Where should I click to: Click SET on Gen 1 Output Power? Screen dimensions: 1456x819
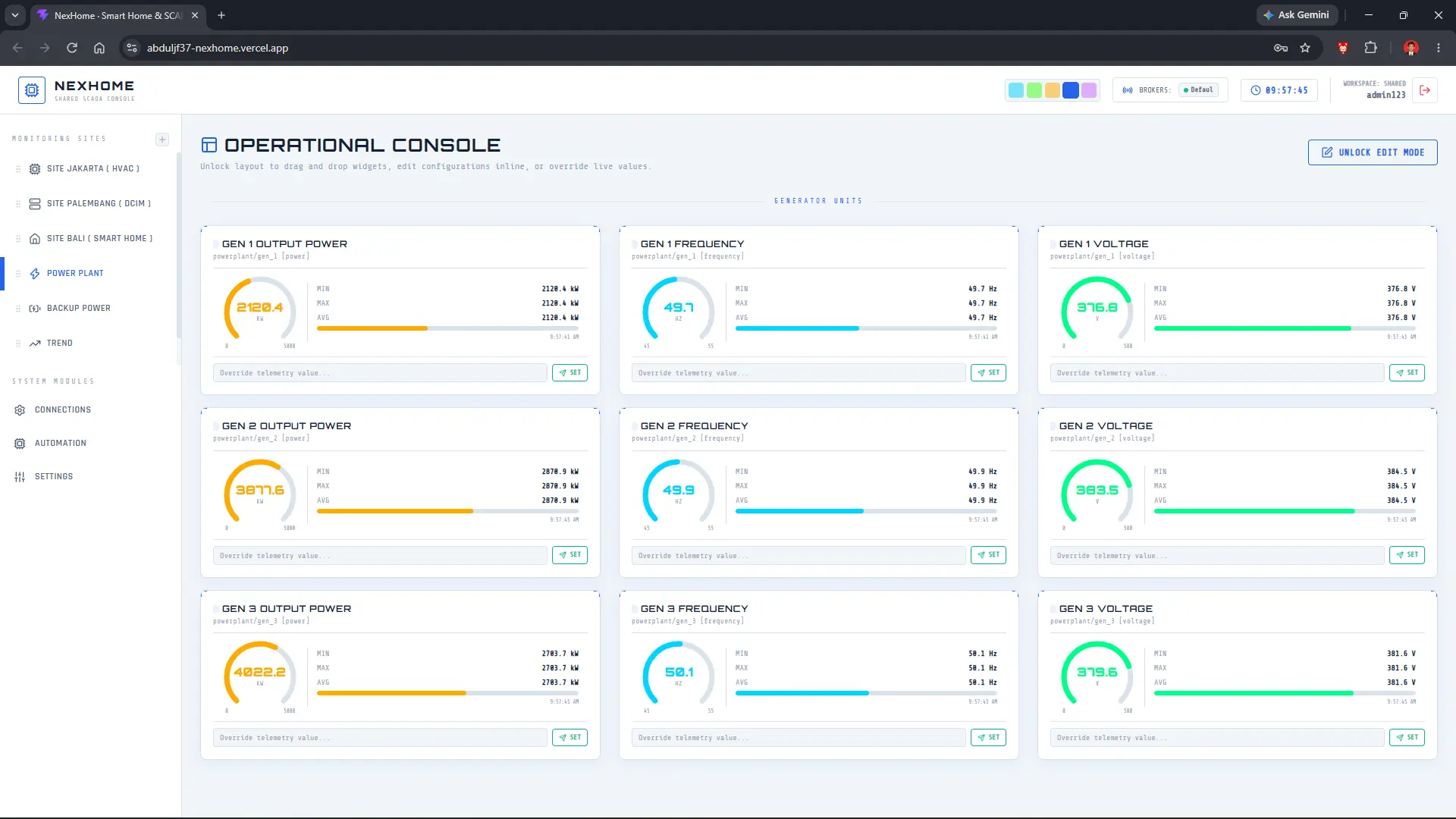570,373
